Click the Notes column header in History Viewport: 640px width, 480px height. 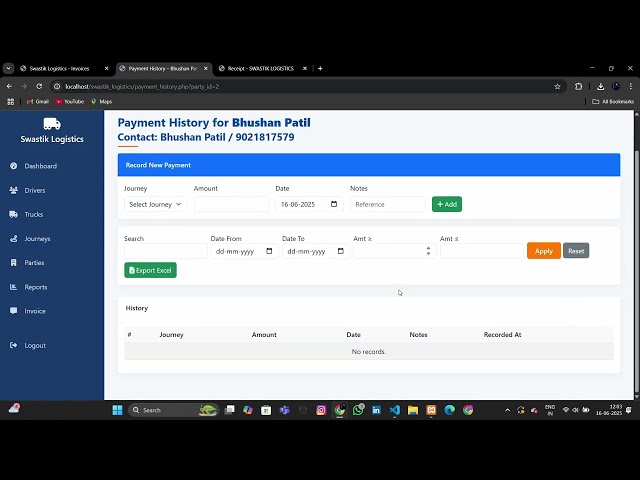[418, 335]
